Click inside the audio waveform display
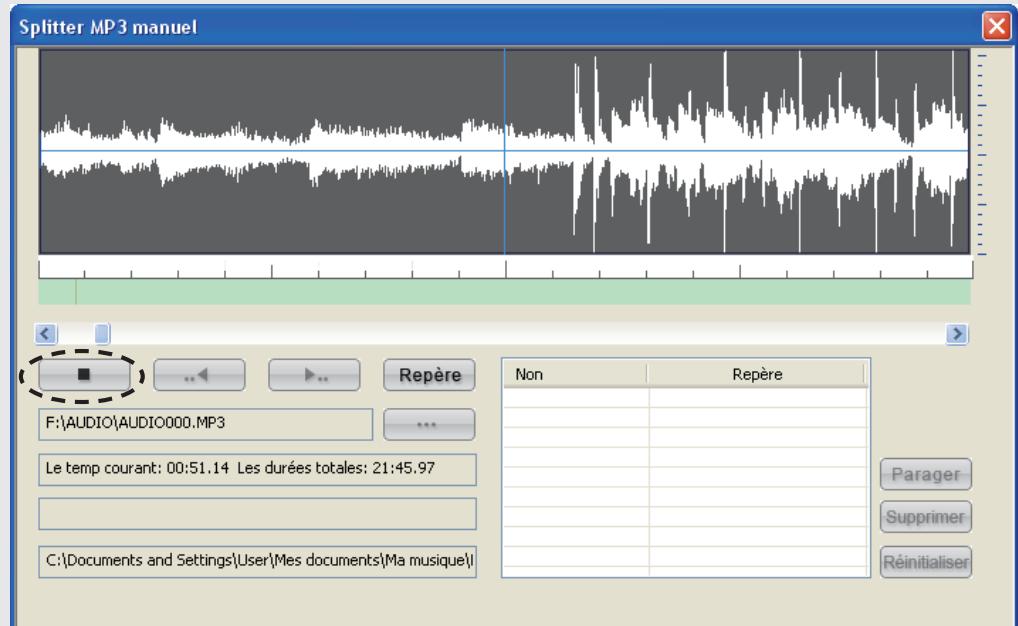 coord(504,151)
